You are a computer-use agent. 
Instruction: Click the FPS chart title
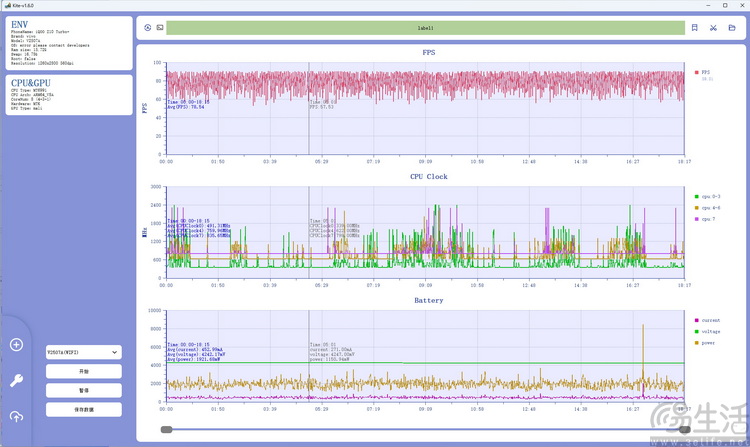click(x=429, y=53)
